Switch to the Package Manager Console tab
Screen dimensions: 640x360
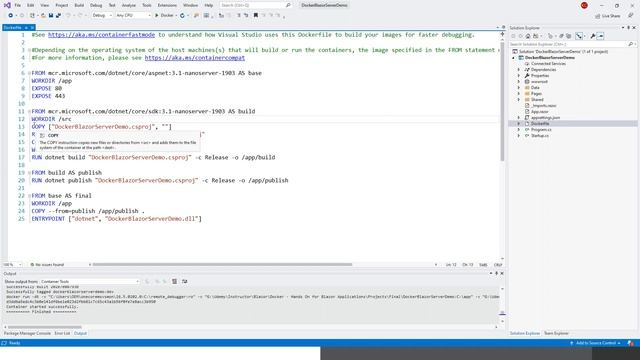click(x=27, y=333)
